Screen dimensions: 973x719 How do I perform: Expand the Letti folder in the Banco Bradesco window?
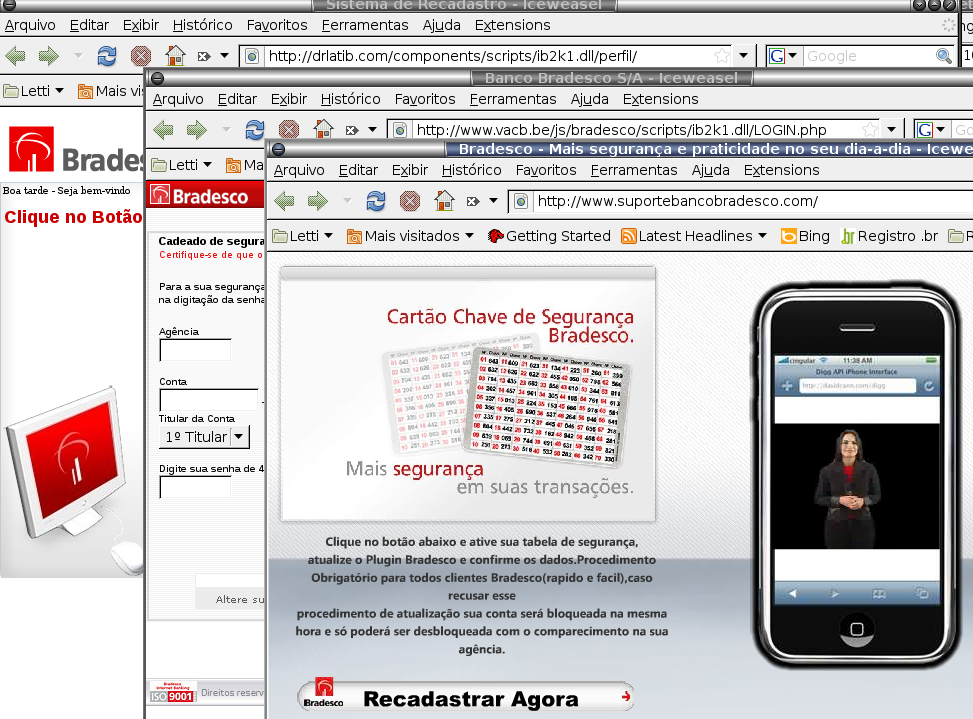click(x=182, y=165)
